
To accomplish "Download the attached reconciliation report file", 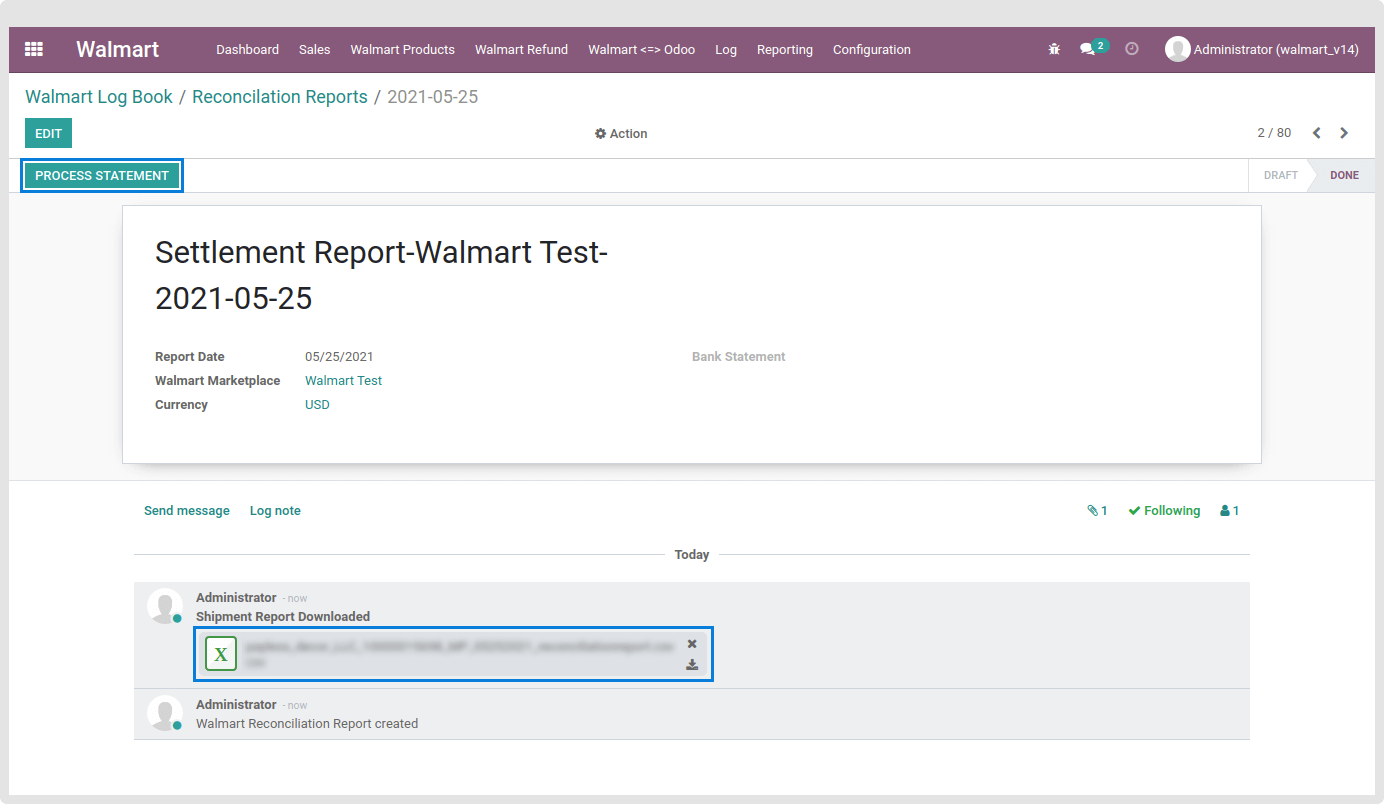I will pyautogui.click(x=692, y=665).
